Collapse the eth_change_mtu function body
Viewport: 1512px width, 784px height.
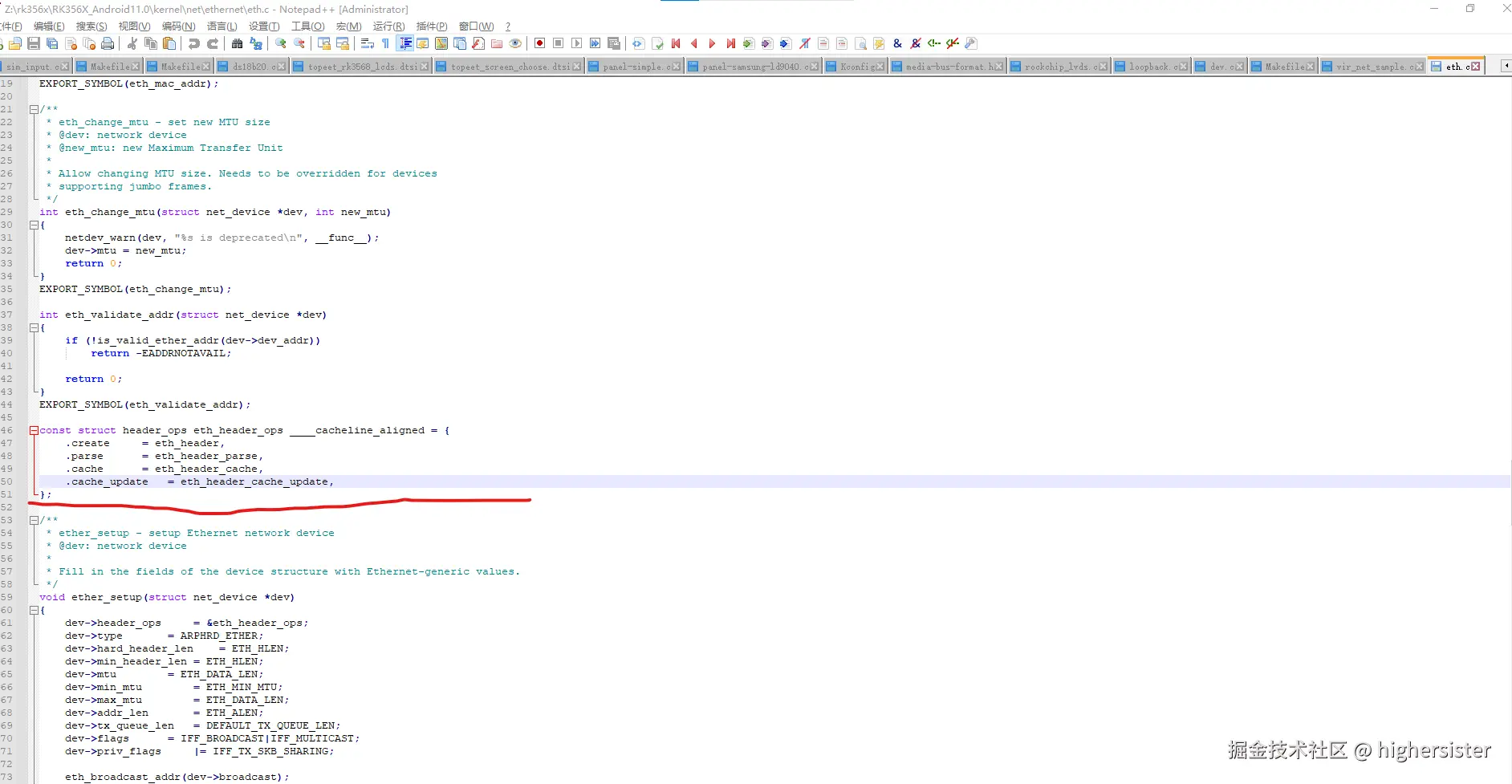pos(34,225)
